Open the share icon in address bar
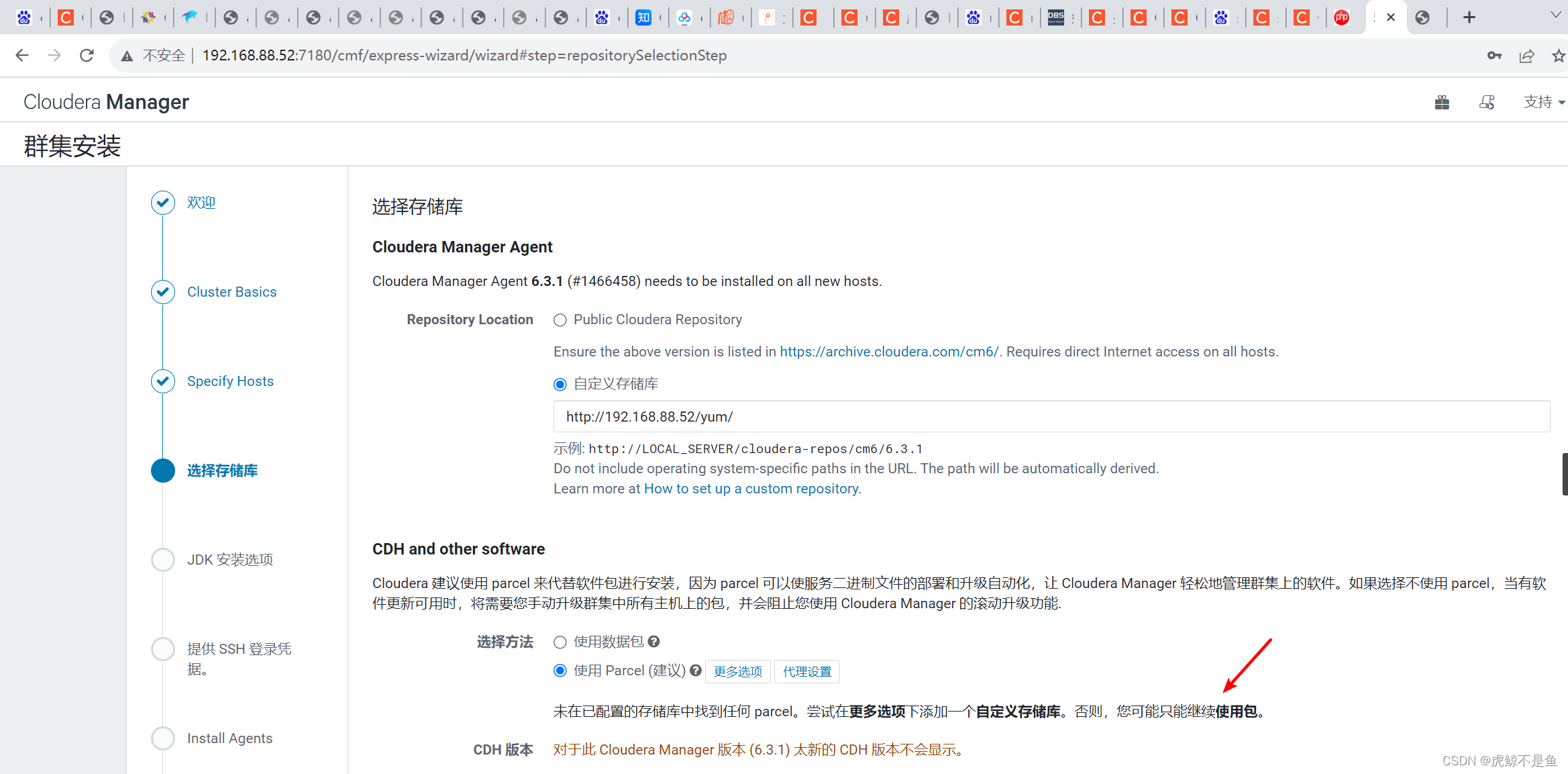 point(1526,56)
